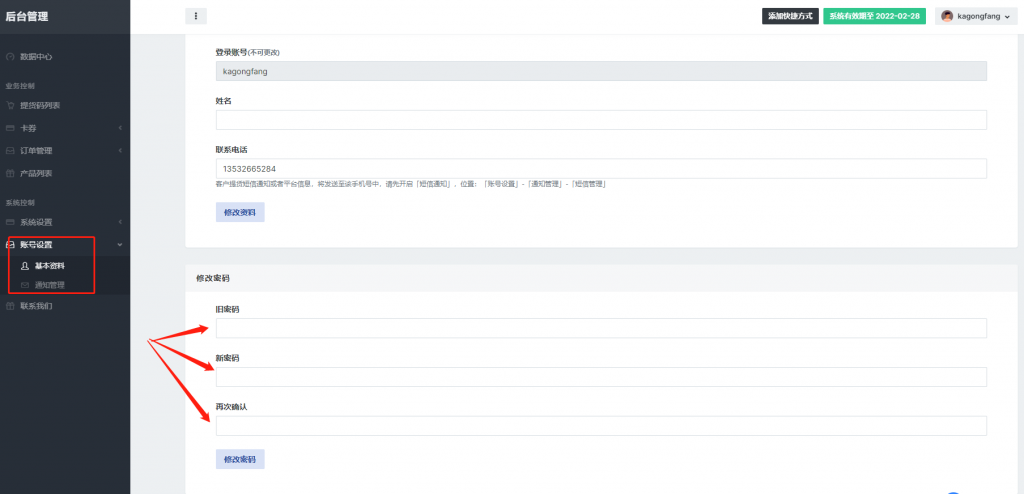The image size is (1024, 494).
Task: Expand the 系统设置 submenu chevron
Action: point(120,222)
